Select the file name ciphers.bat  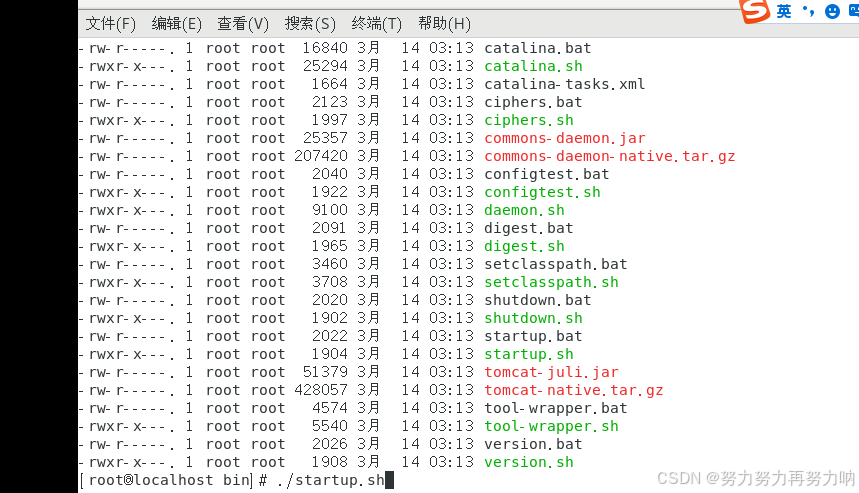(x=533, y=102)
